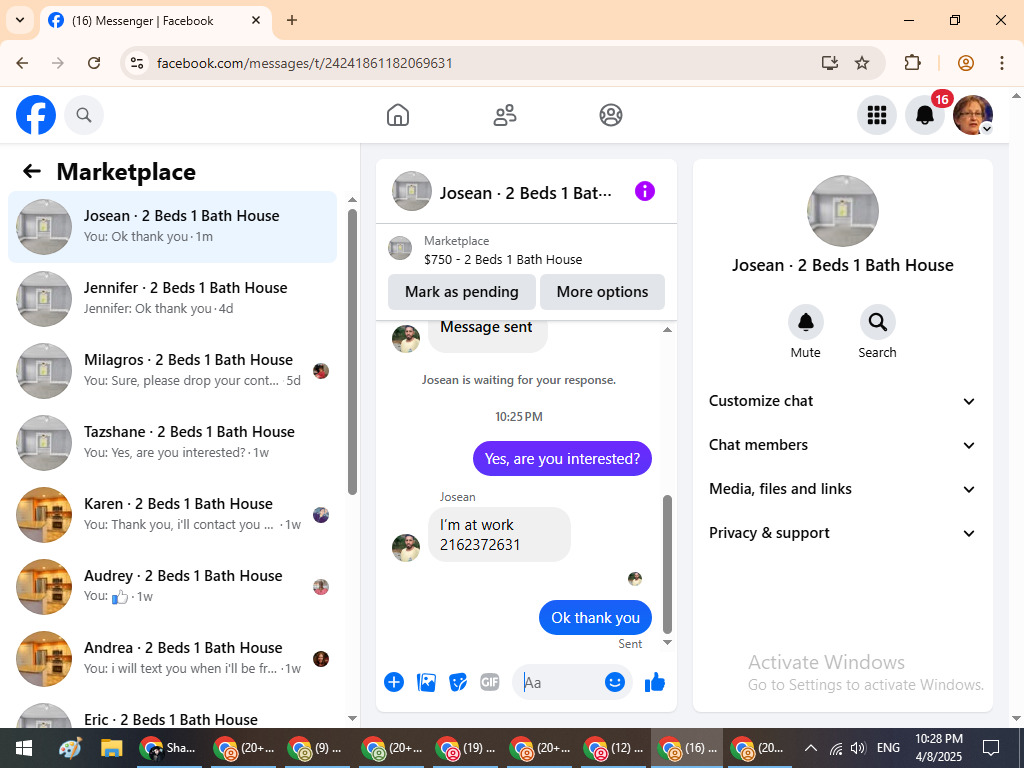Viewport: 1024px width, 768px height.
Task: Open conversation info purple icon
Action: 645,191
